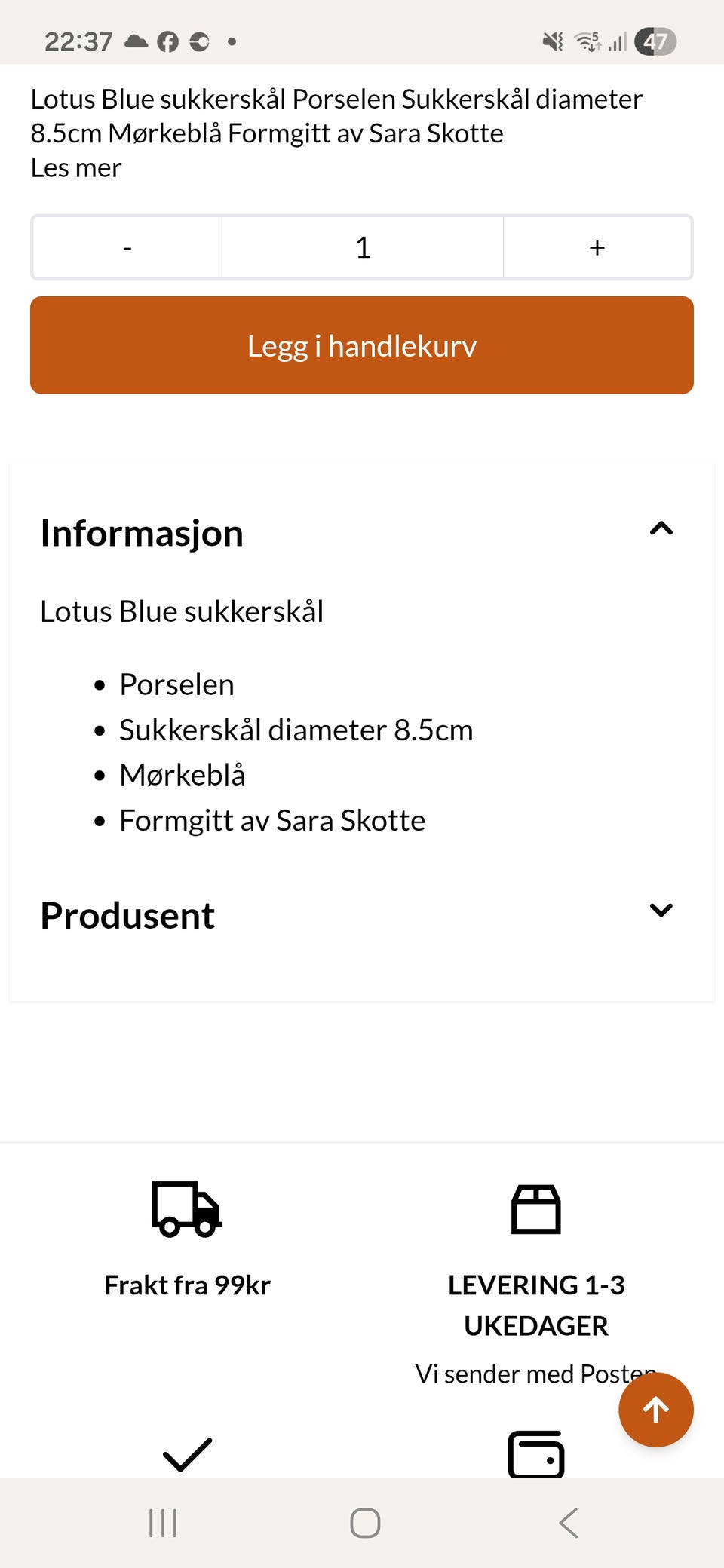Tap the Les mer link
This screenshot has width=724, height=1568.
[x=76, y=167]
